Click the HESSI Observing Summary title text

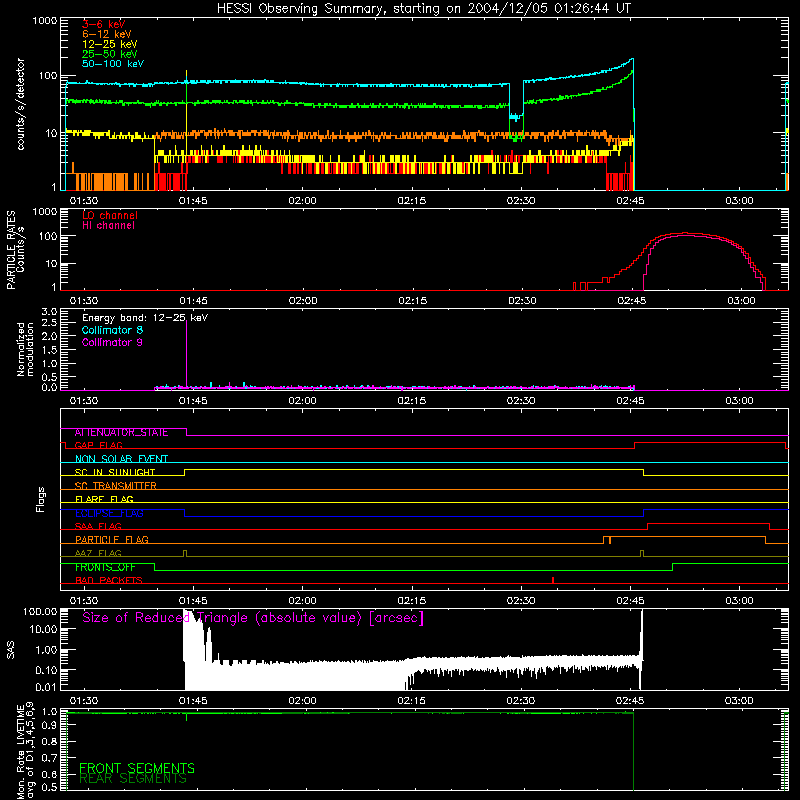(423, 9)
